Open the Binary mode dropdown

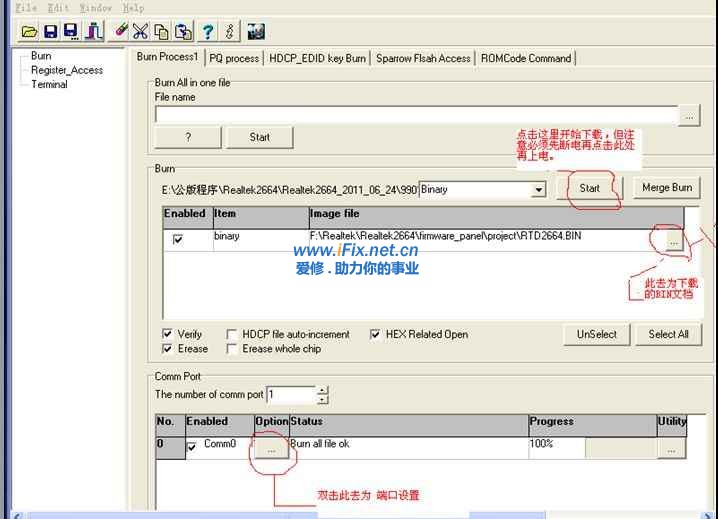coord(539,189)
